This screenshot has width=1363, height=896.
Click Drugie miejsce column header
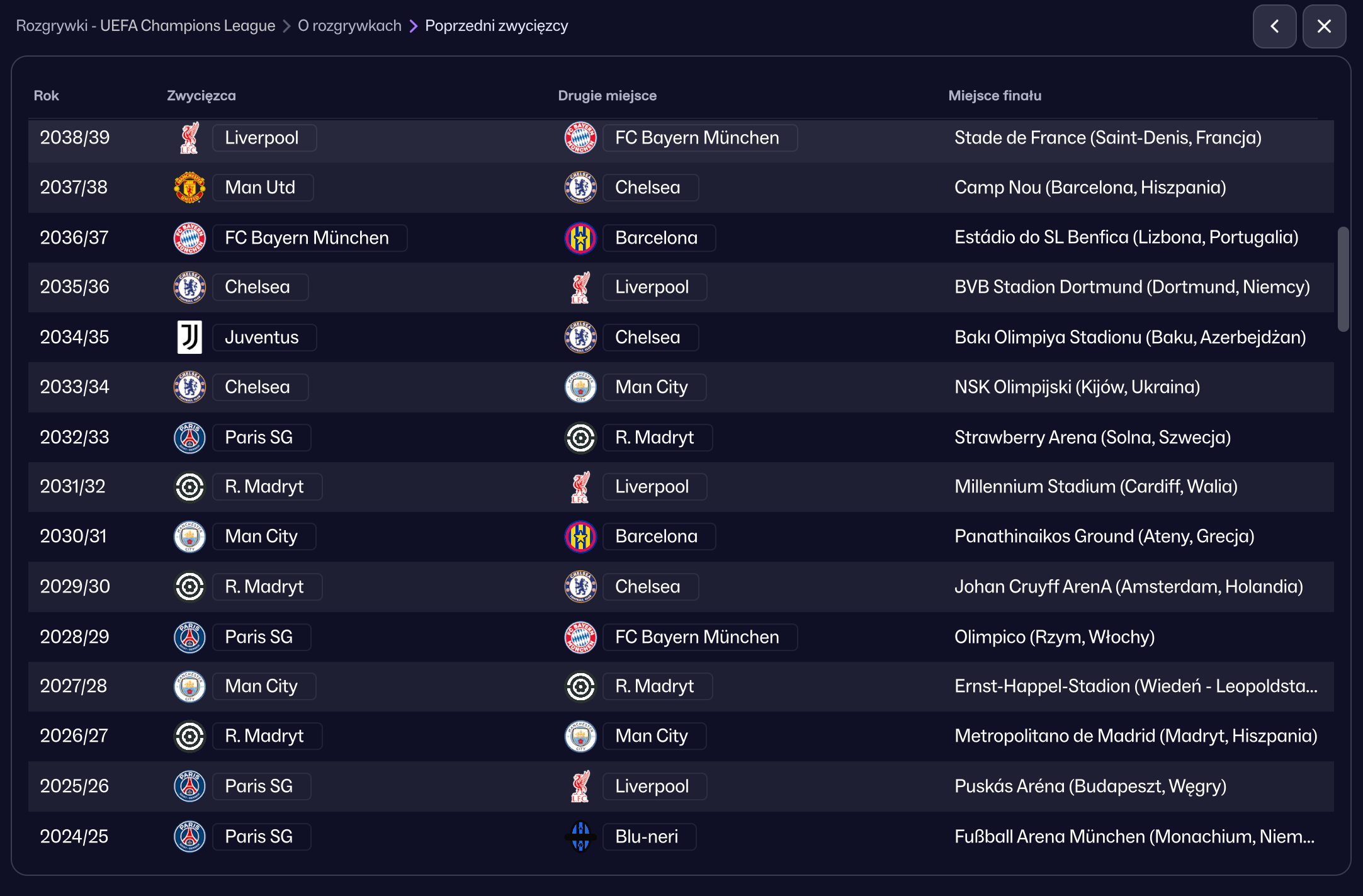pos(607,96)
